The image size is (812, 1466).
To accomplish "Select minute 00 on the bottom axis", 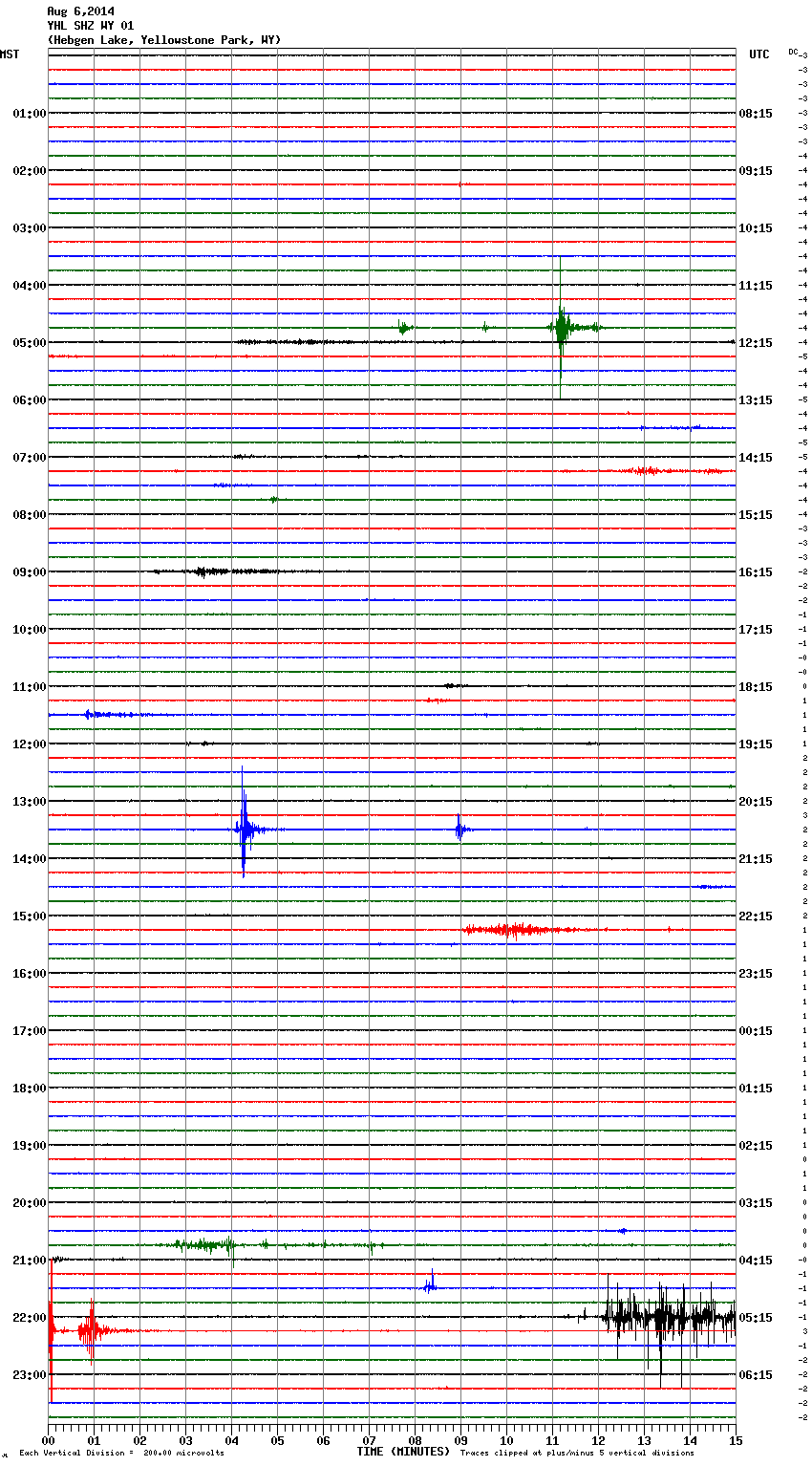I will (48, 1440).
